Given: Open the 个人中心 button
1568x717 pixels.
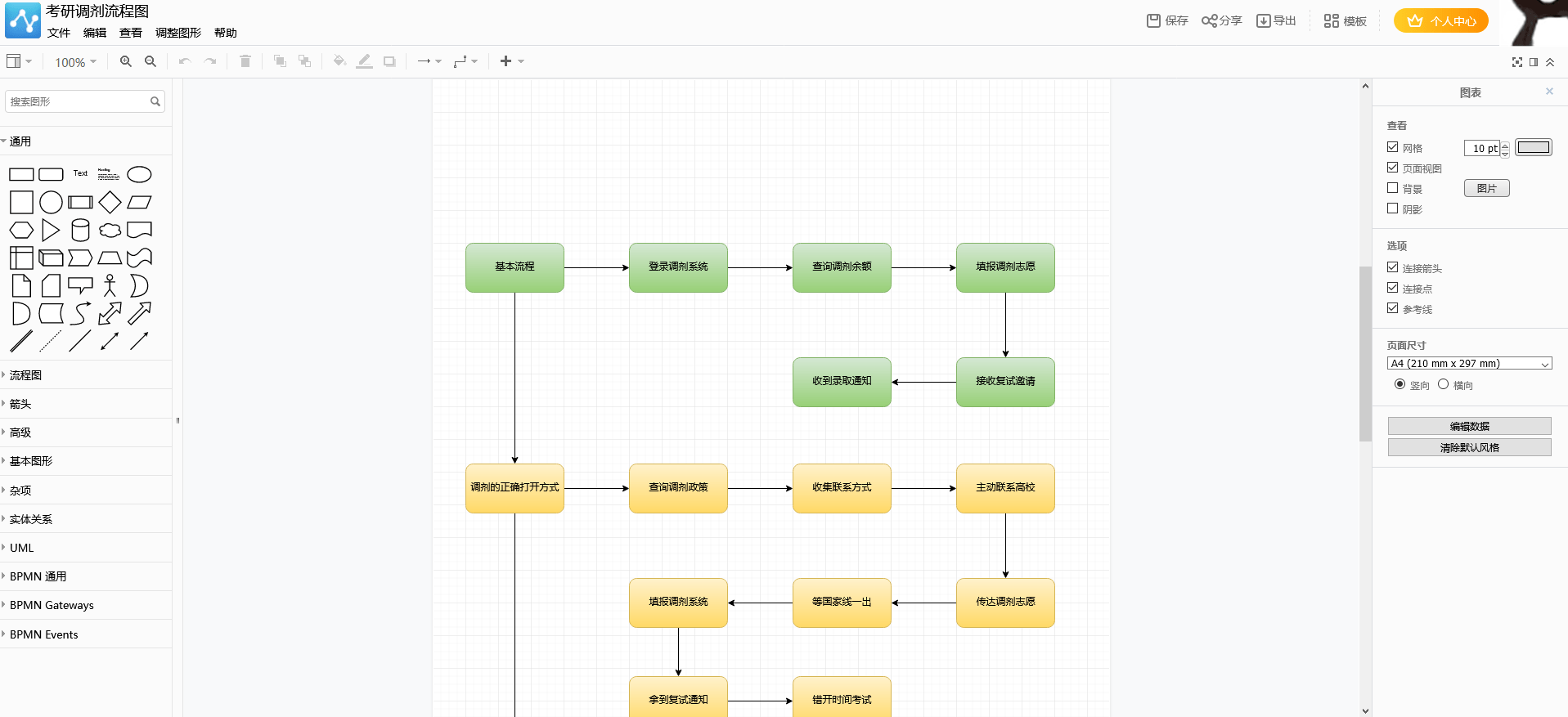Looking at the screenshot, I should click(1441, 20).
